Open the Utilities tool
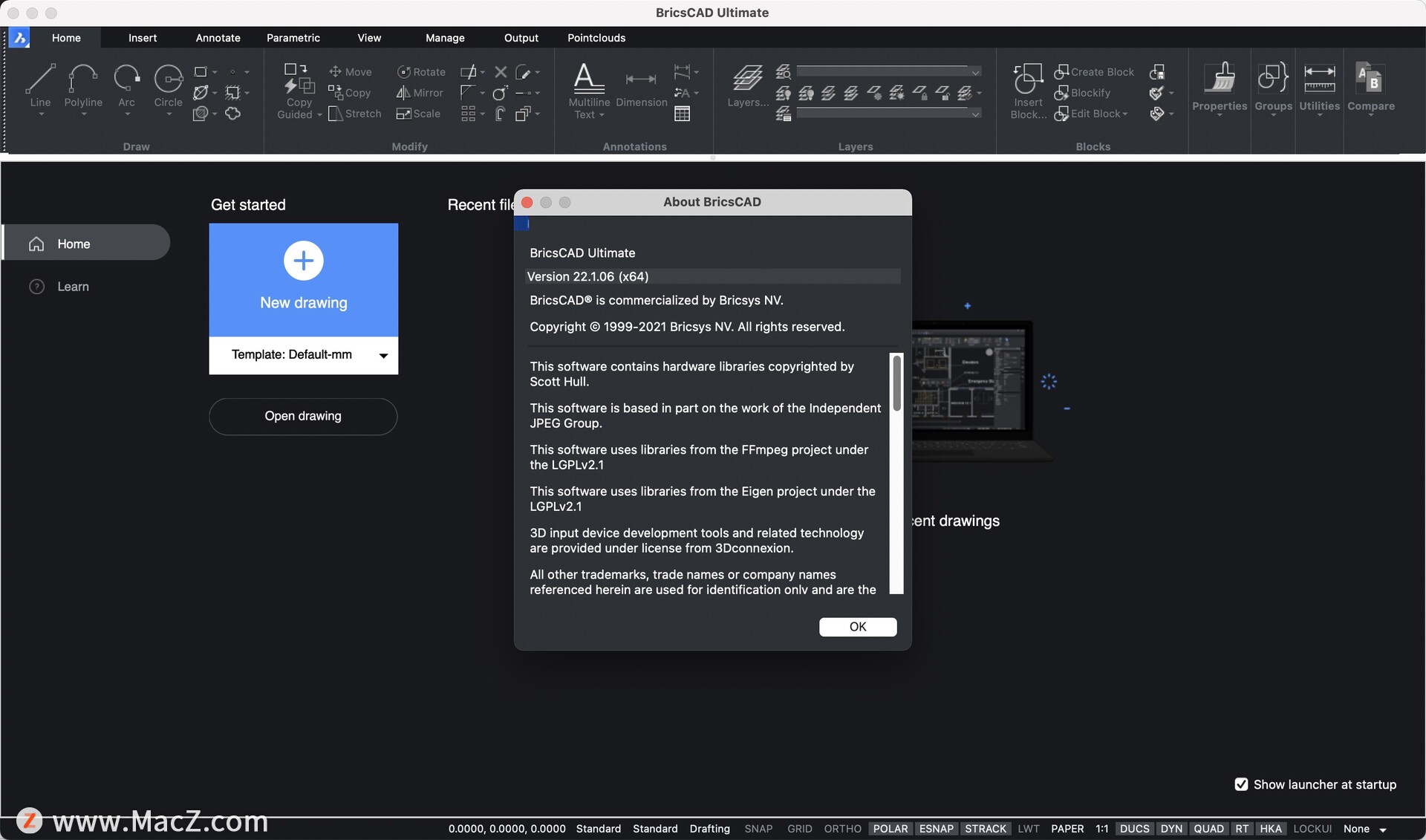Screen dimensions: 1426x840 [x=1319, y=87]
